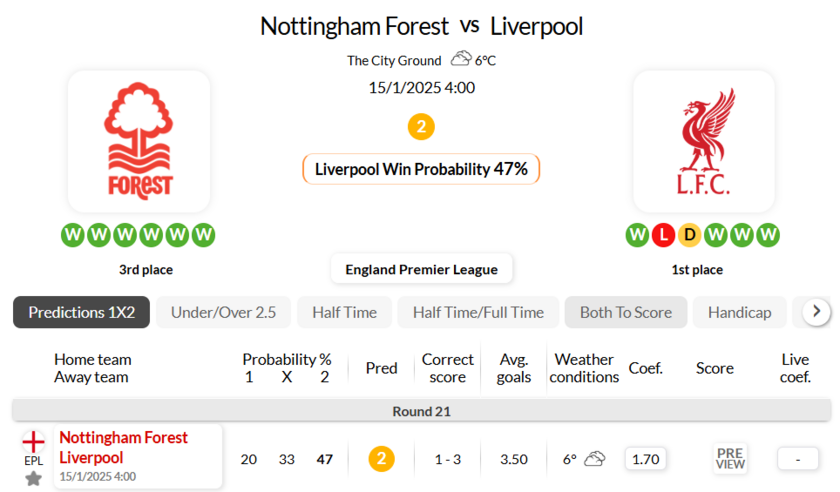Click the cloudy weather icon beside 6°C

[461, 59]
